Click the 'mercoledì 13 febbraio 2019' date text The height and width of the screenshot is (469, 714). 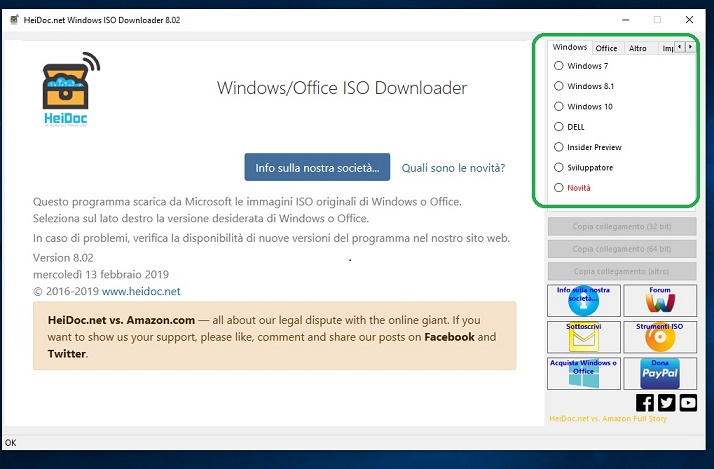pyautogui.click(x=101, y=275)
